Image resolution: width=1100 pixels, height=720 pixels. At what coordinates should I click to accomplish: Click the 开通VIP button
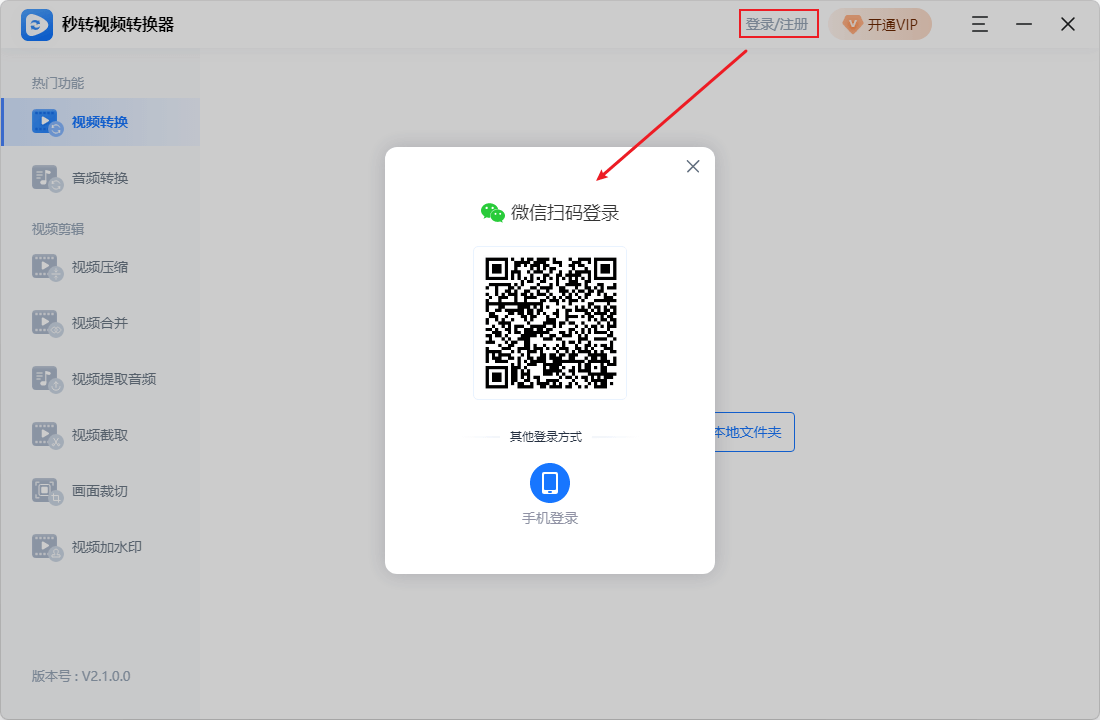click(880, 25)
